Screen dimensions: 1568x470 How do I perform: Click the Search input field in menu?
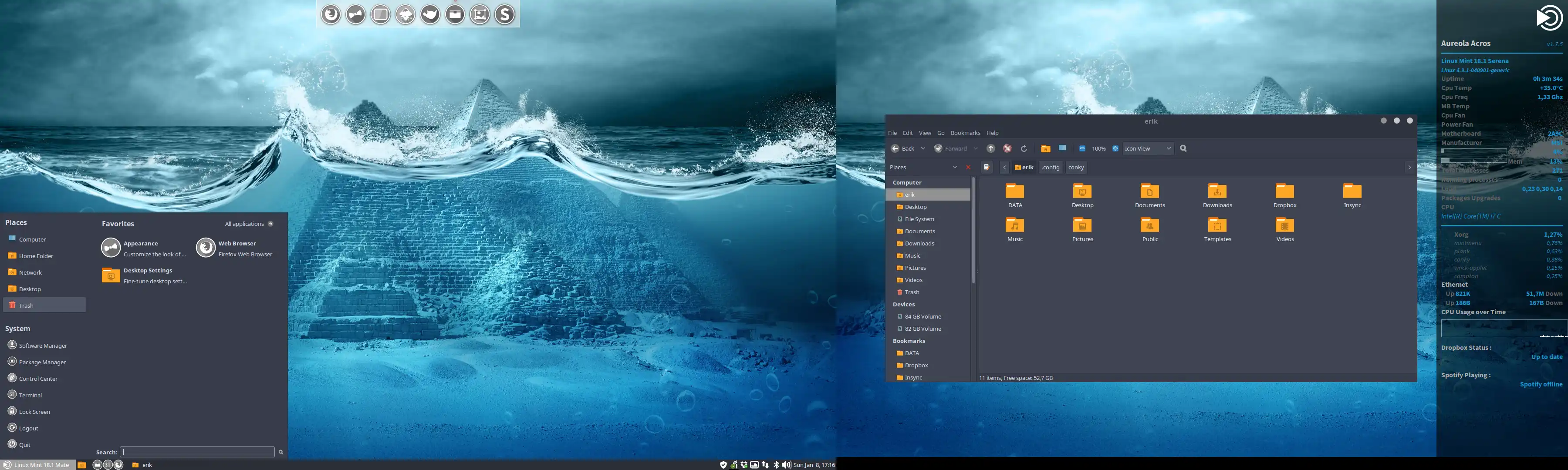tap(197, 451)
